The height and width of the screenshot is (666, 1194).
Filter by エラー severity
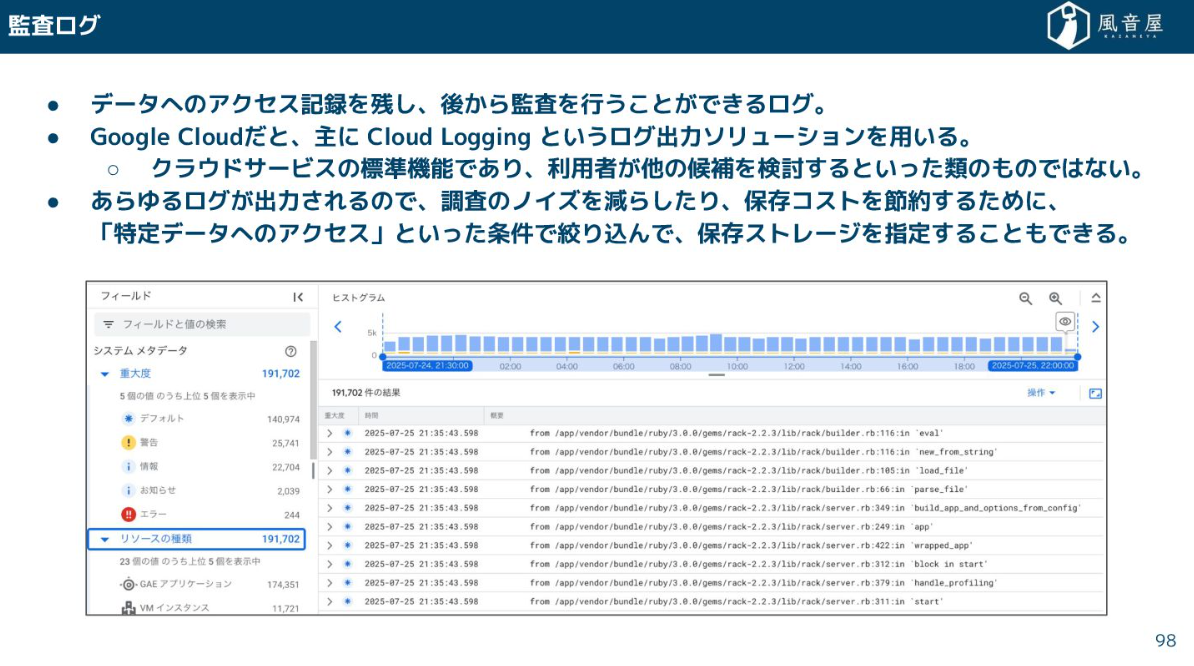click(x=152, y=514)
